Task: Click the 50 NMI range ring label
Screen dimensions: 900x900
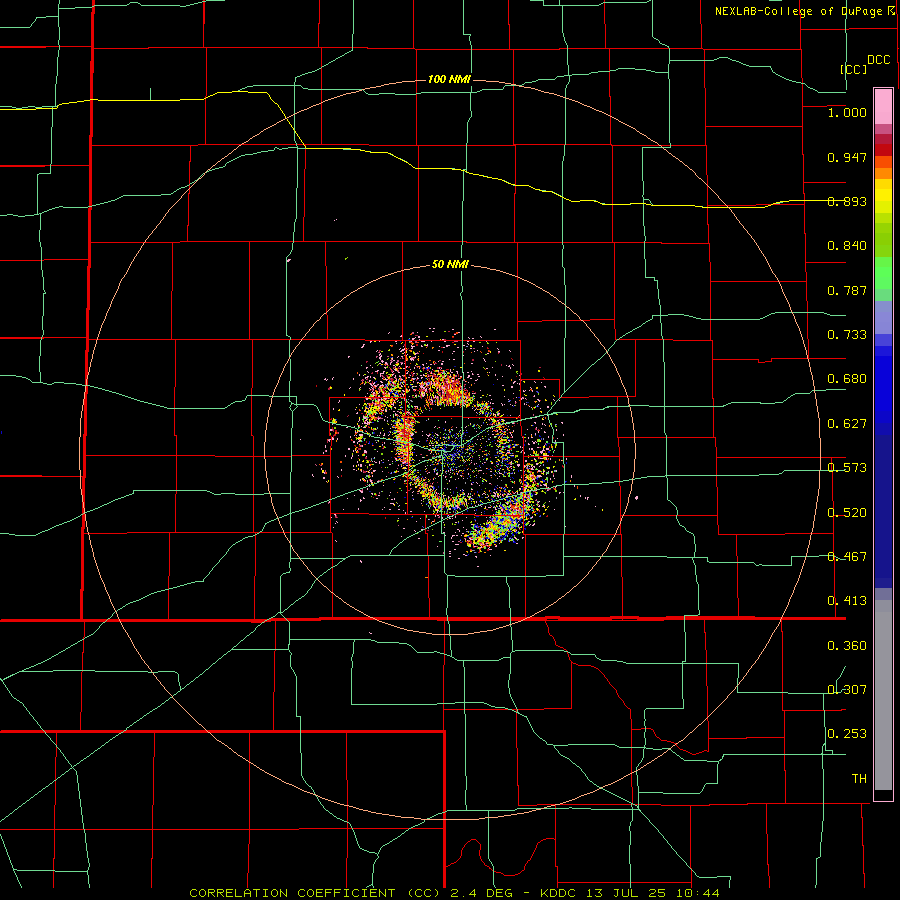Action: pos(450,265)
